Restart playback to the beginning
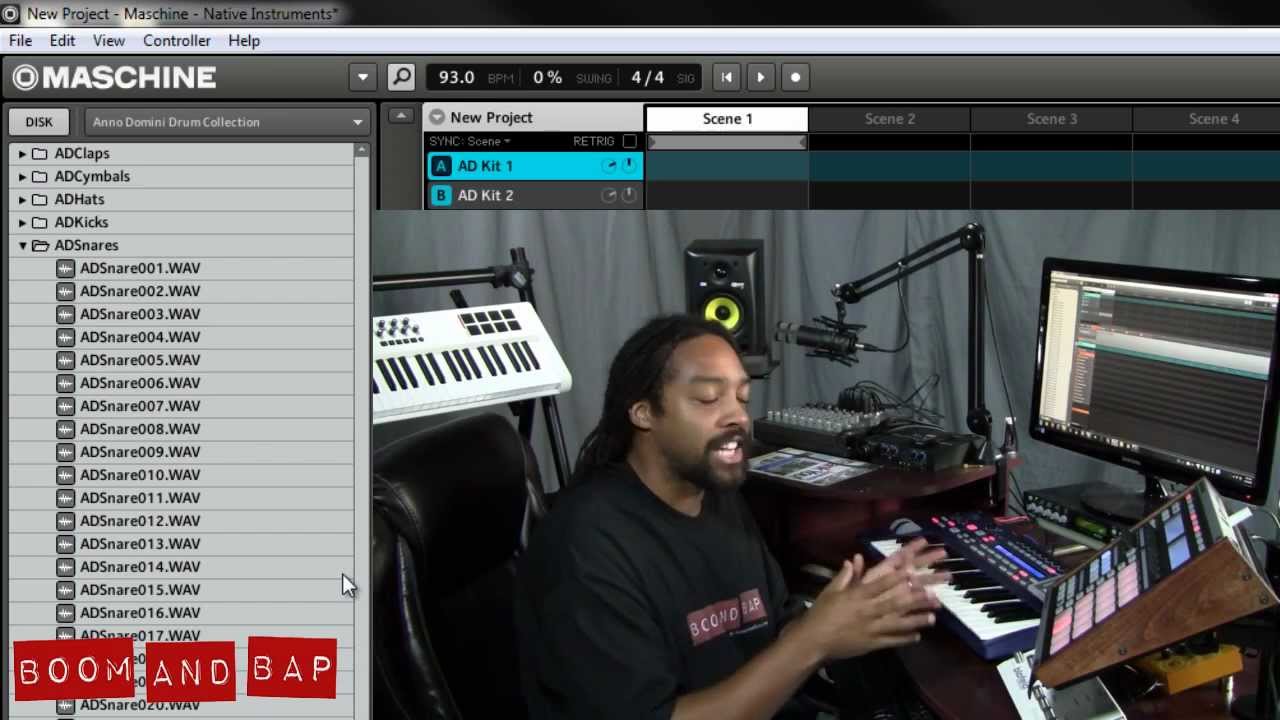 click(x=727, y=77)
